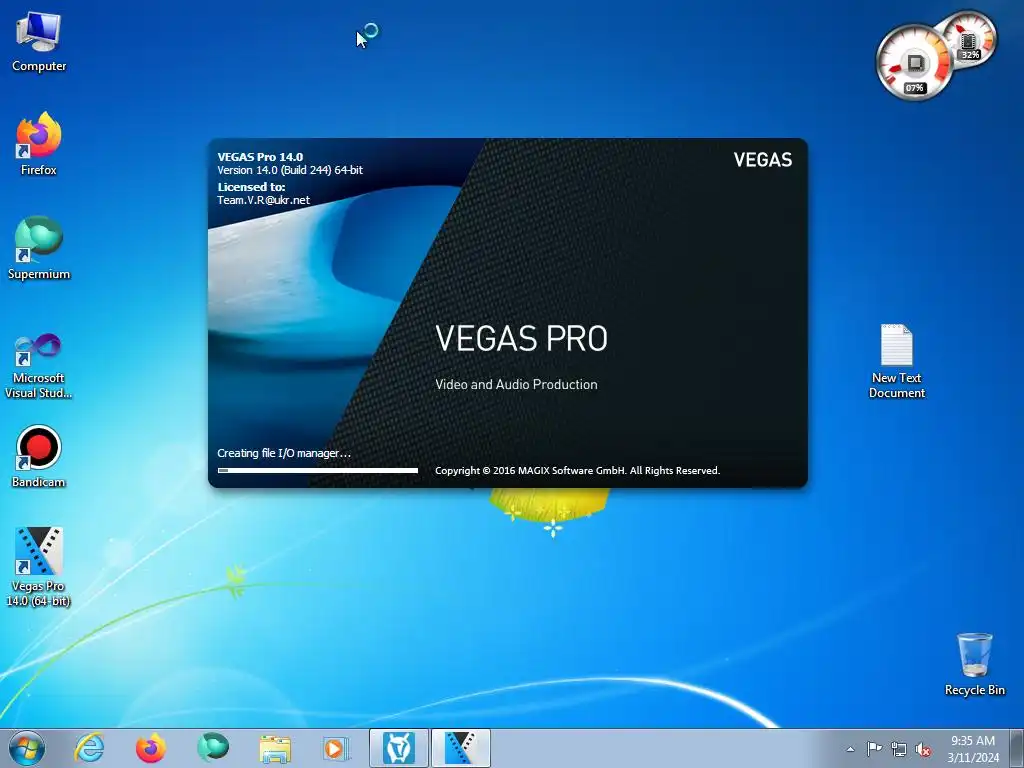Select the Recycle Bin icon
This screenshot has width=1024, height=768.
coord(974,664)
